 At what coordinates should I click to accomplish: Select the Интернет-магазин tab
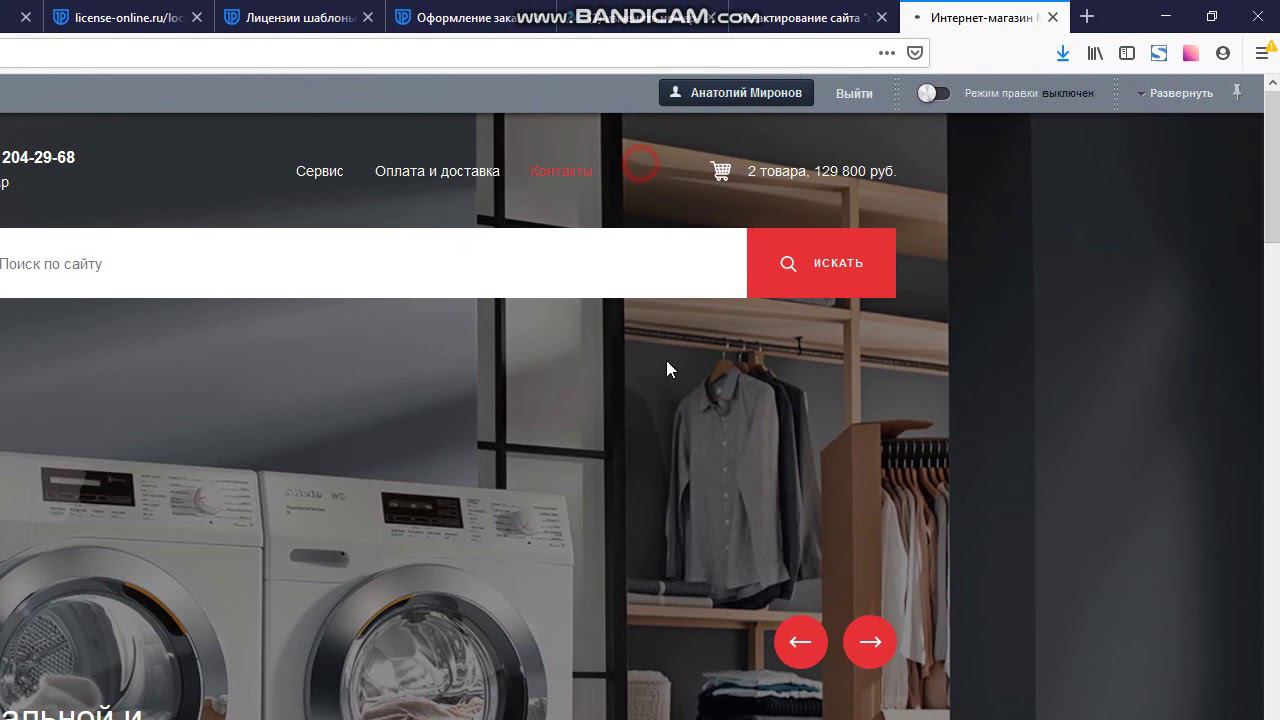[x=985, y=17]
